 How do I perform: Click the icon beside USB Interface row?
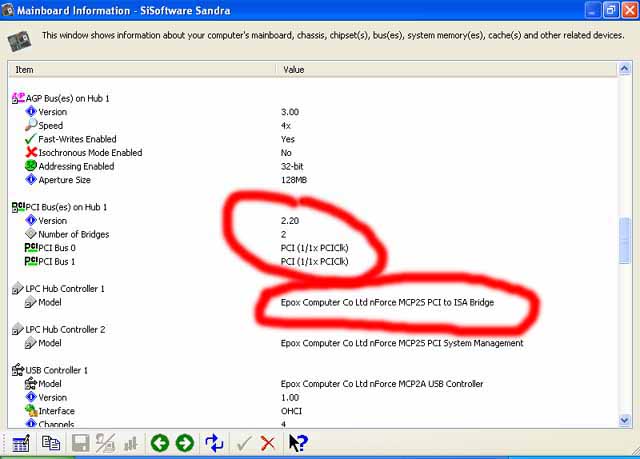coord(31,410)
